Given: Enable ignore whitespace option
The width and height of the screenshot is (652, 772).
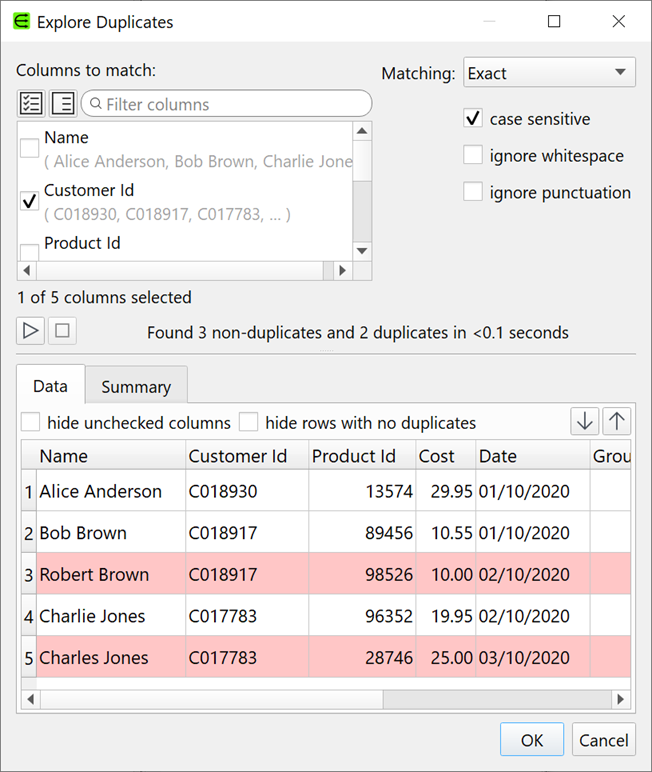Looking at the screenshot, I should (x=473, y=156).
